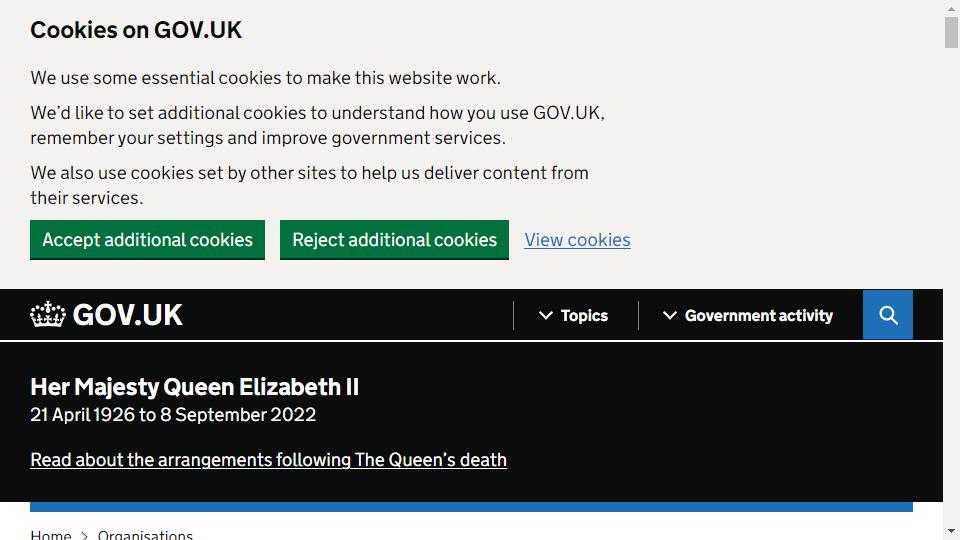
Task: Click the GOV.UK wordmark text
Action: (127, 315)
